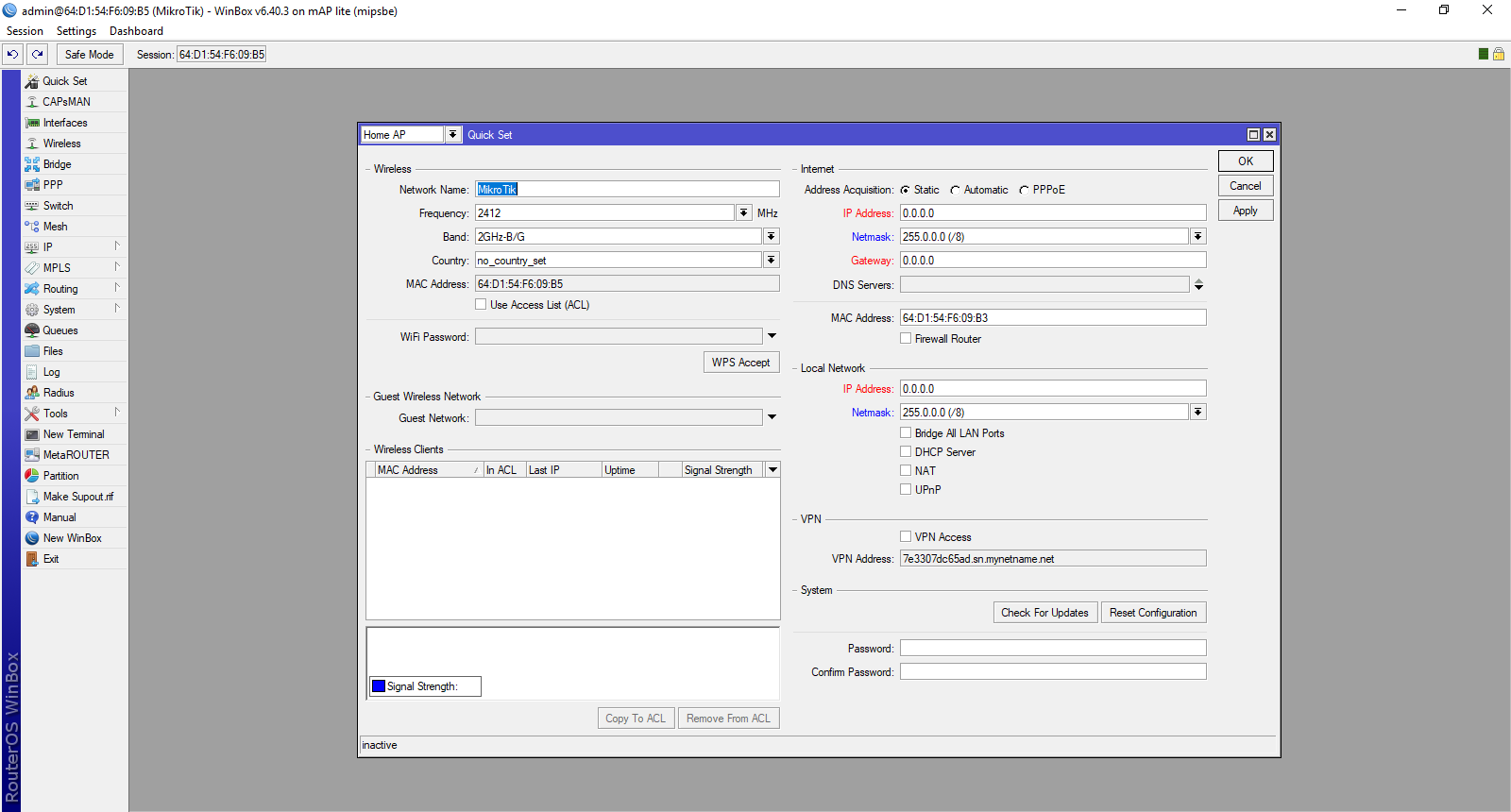Open the Settings menu
Screen dimensions: 1511x812
(x=76, y=31)
